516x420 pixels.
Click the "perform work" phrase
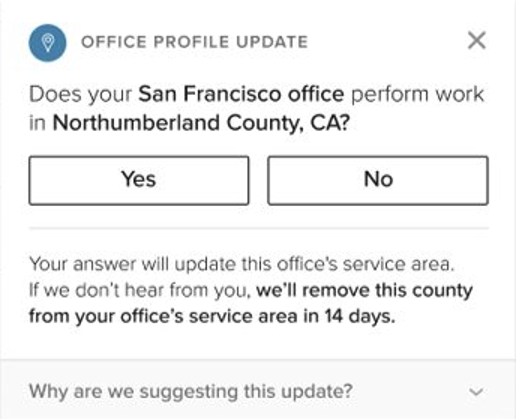point(417,94)
